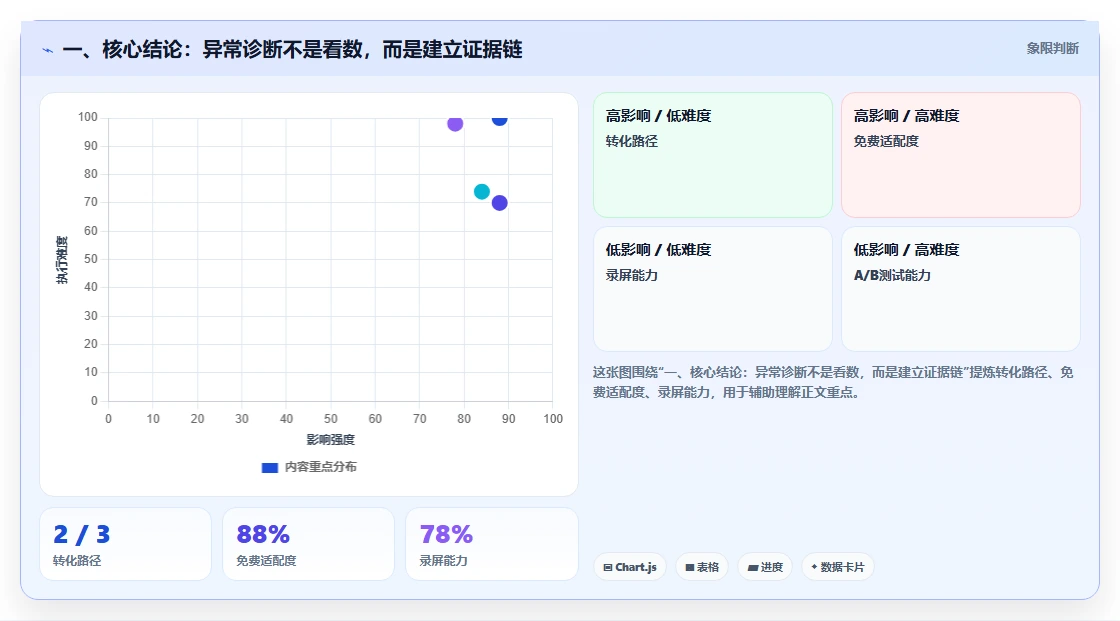
Task: Click the 转化路径 label under 2 / 3
Action: pyautogui.click(x=77, y=561)
